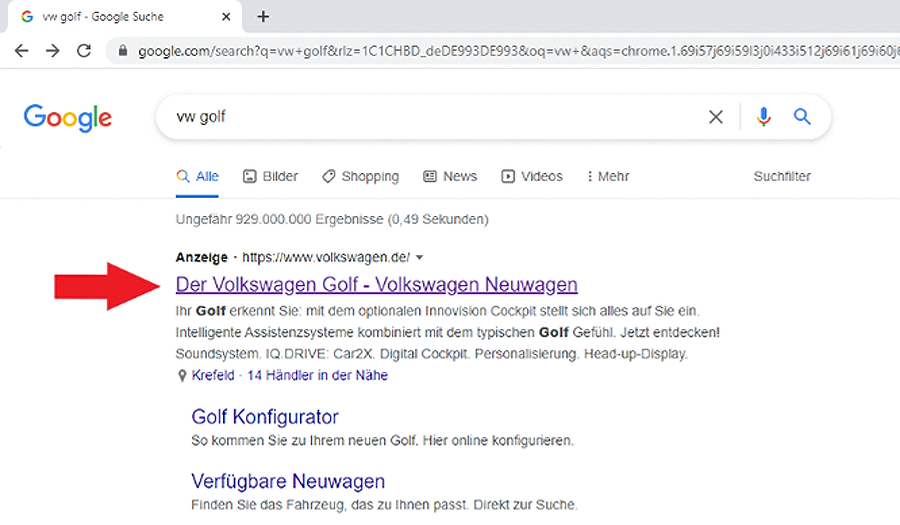Switch to the Bilder tab

270,177
